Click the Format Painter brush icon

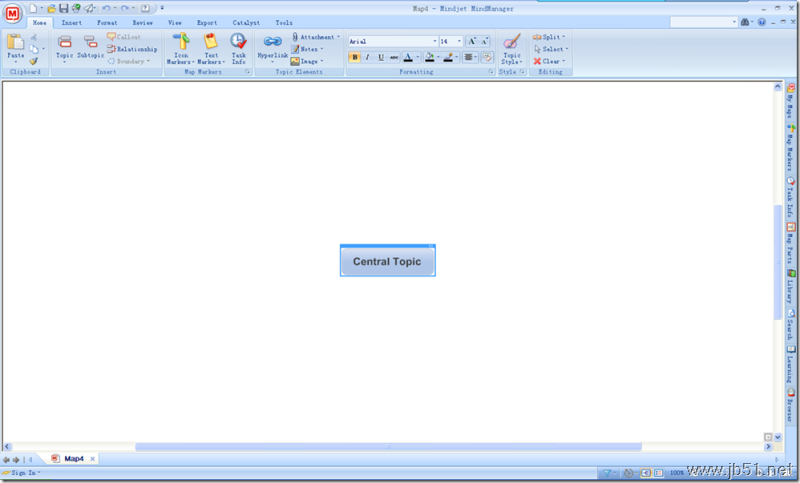34,61
